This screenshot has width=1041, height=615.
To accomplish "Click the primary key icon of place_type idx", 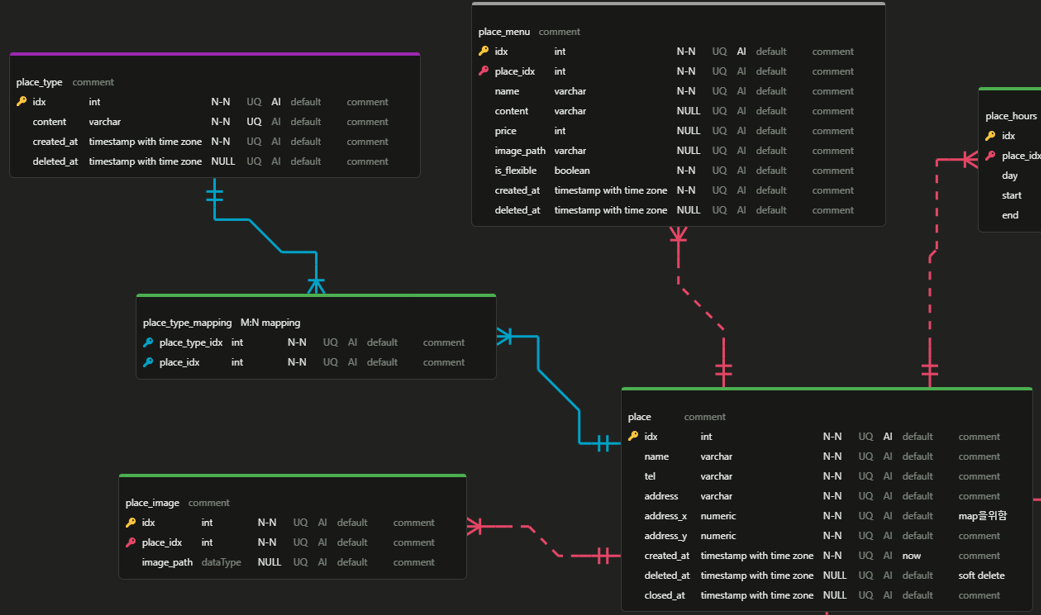I will click(21, 102).
